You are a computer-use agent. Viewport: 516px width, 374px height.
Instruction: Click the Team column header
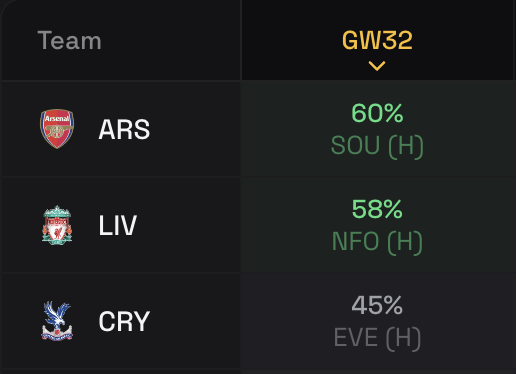pyautogui.click(x=69, y=41)
